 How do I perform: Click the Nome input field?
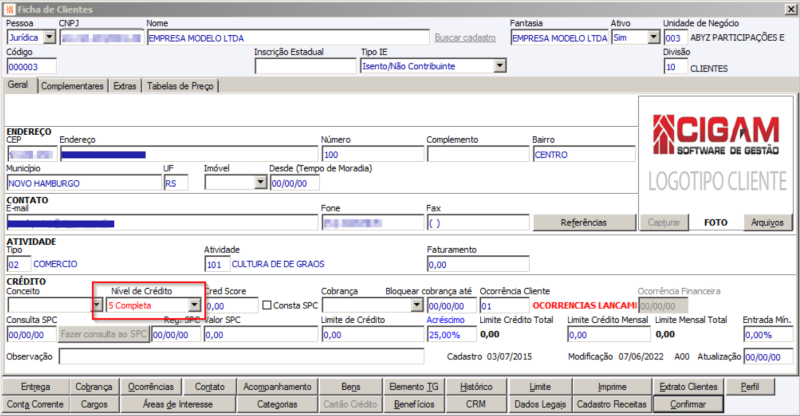click(x=288, y=38)
